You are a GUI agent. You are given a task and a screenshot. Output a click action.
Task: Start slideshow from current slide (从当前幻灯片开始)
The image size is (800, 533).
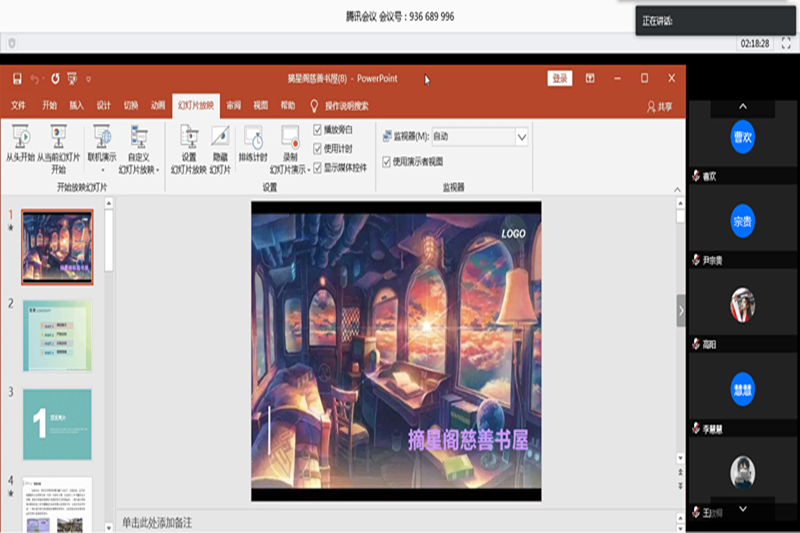pos(58,136)
